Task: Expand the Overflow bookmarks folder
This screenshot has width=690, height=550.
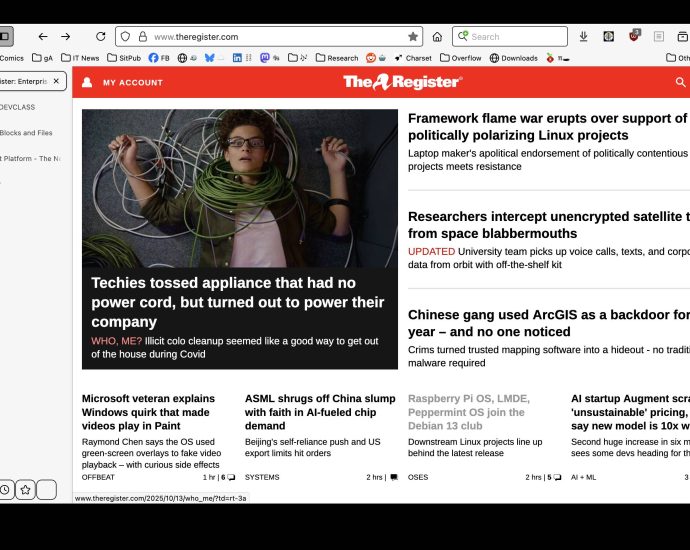Action: point(459,58)
